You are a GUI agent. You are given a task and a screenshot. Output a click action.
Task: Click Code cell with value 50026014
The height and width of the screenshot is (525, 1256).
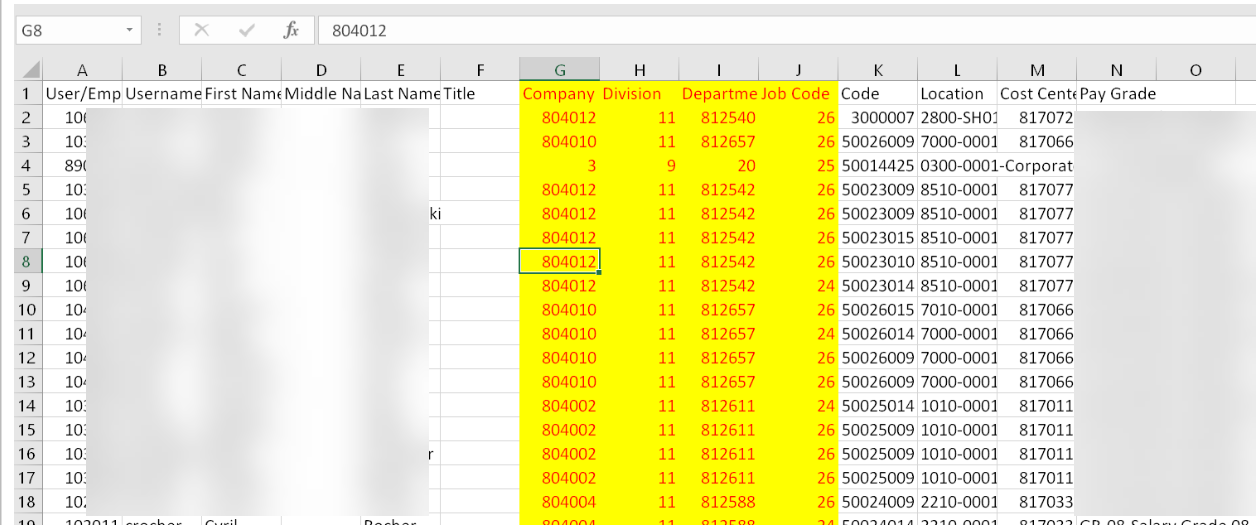(x=877, y=333)
